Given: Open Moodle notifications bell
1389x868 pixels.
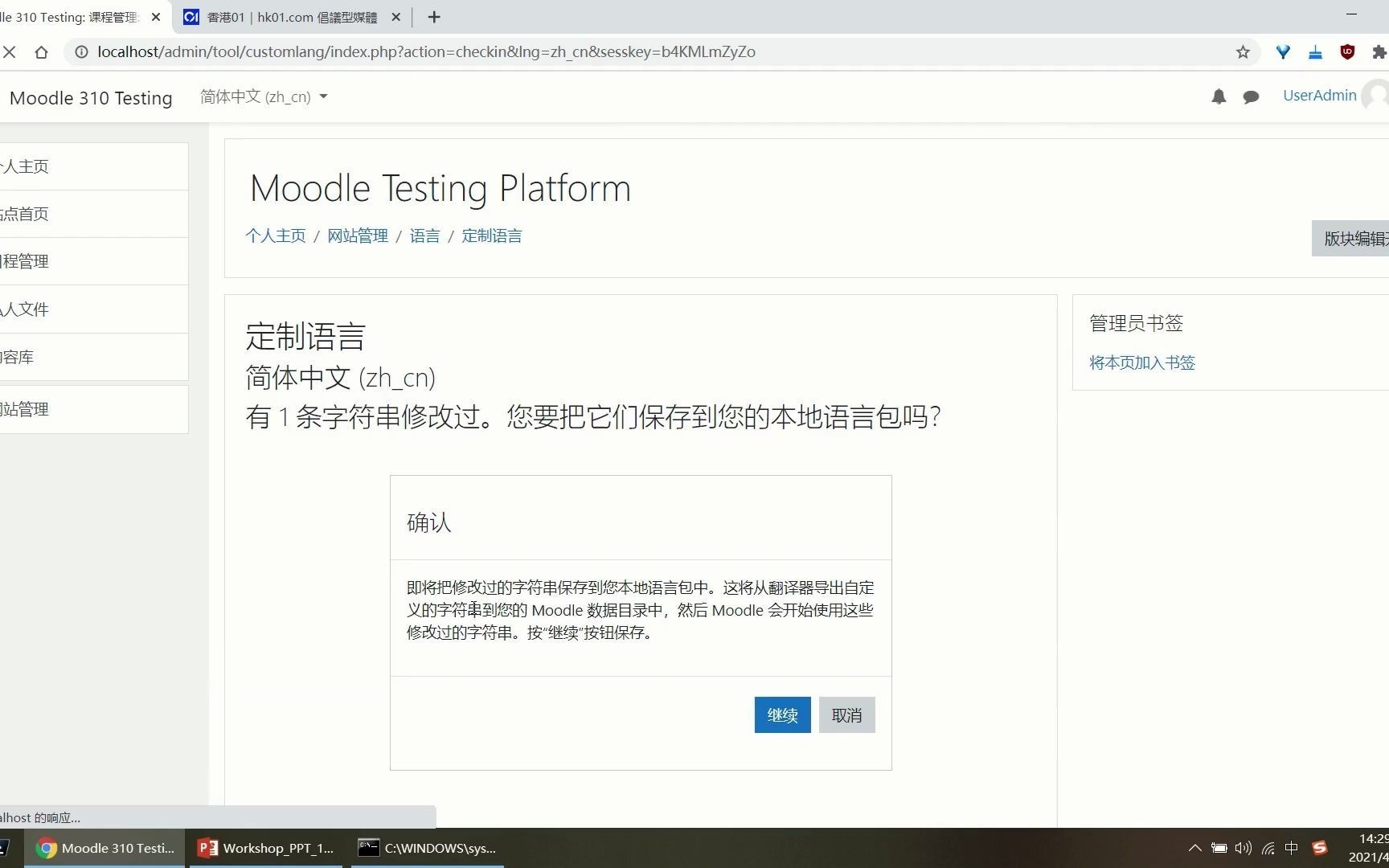Looking at the screenshot, I should coord(1219,96).
